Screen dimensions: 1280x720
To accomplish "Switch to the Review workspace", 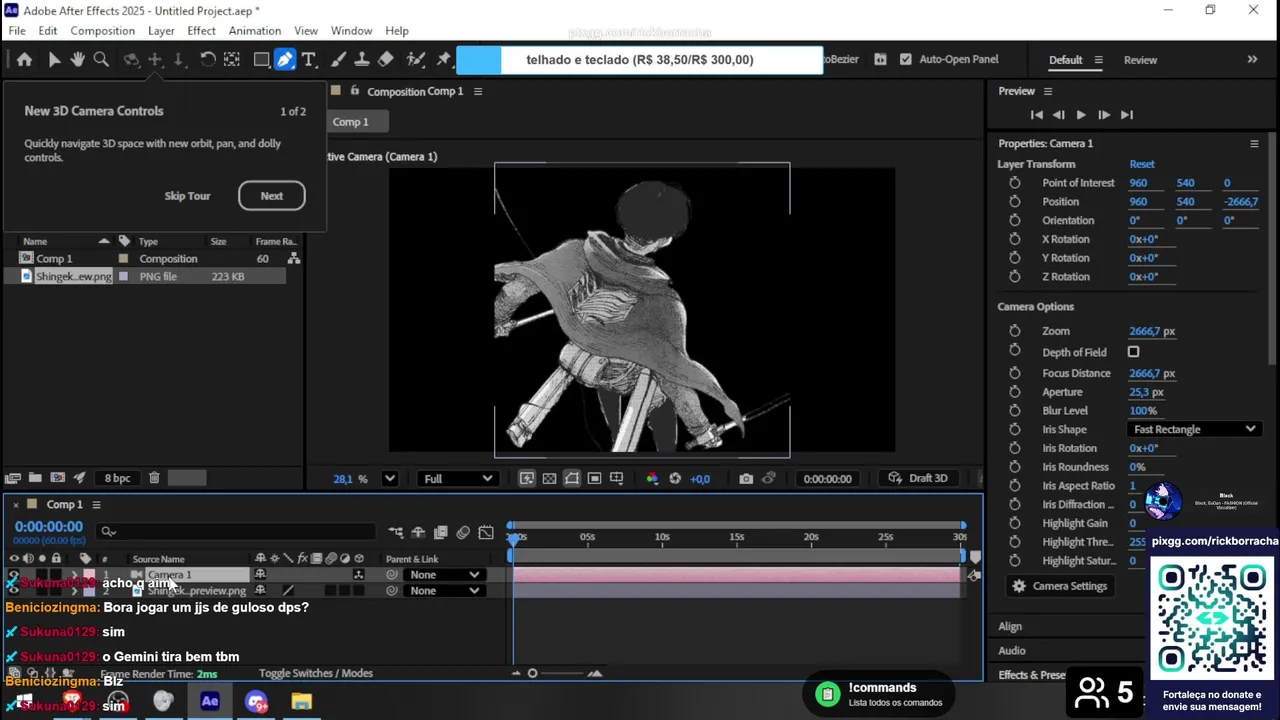I will pyautogui.click(x=1140, y=60).
